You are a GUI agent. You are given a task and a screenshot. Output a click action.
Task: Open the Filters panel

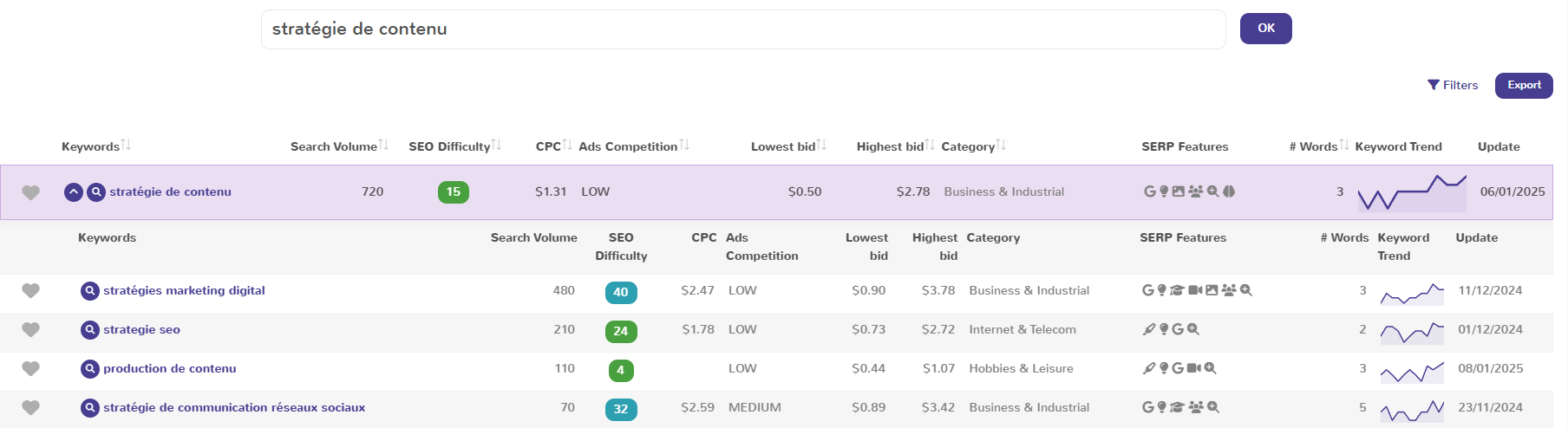click(x=1453, y=85)
